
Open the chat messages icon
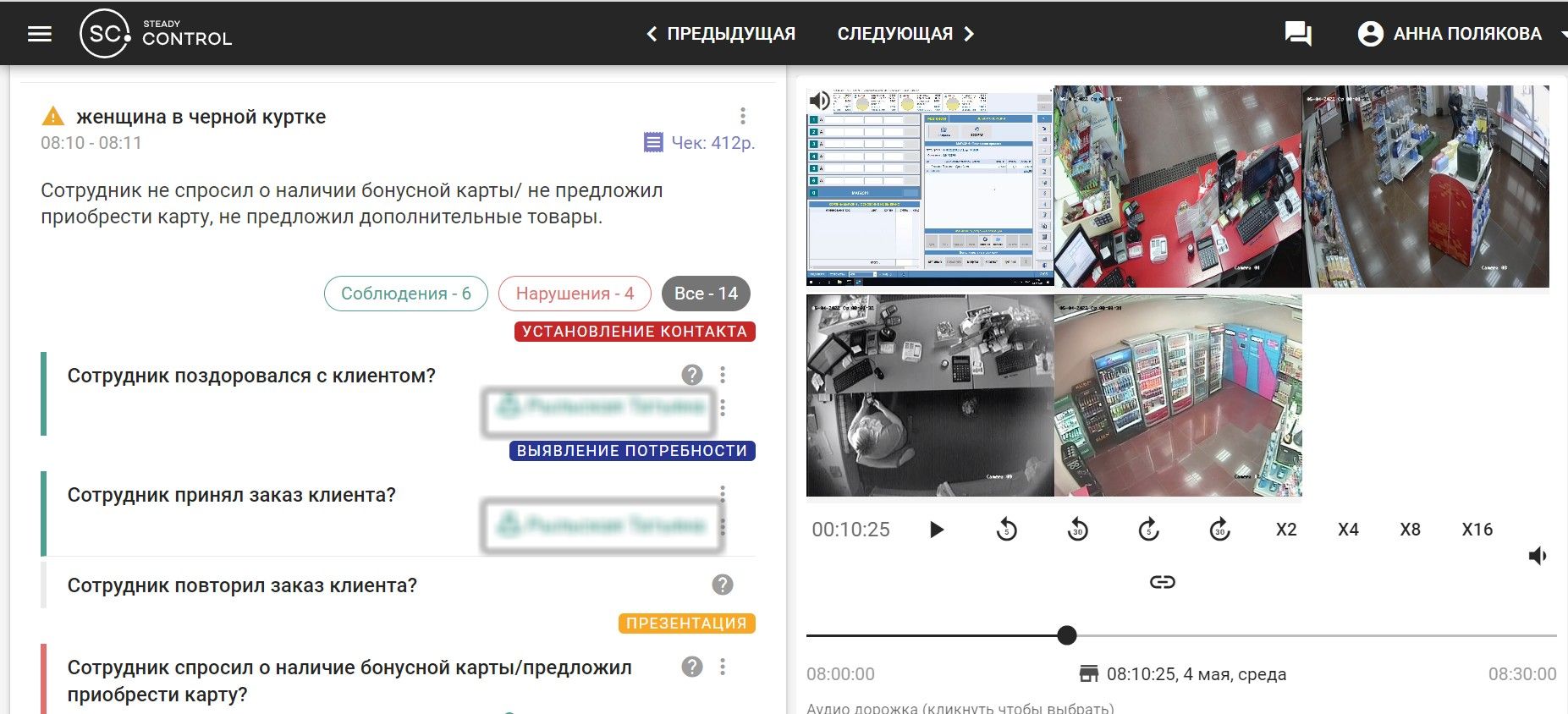tap(1297, 34)
